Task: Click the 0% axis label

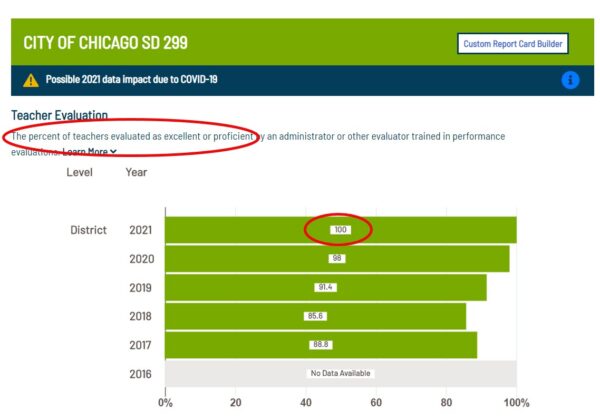Action: tap(165, 403)
